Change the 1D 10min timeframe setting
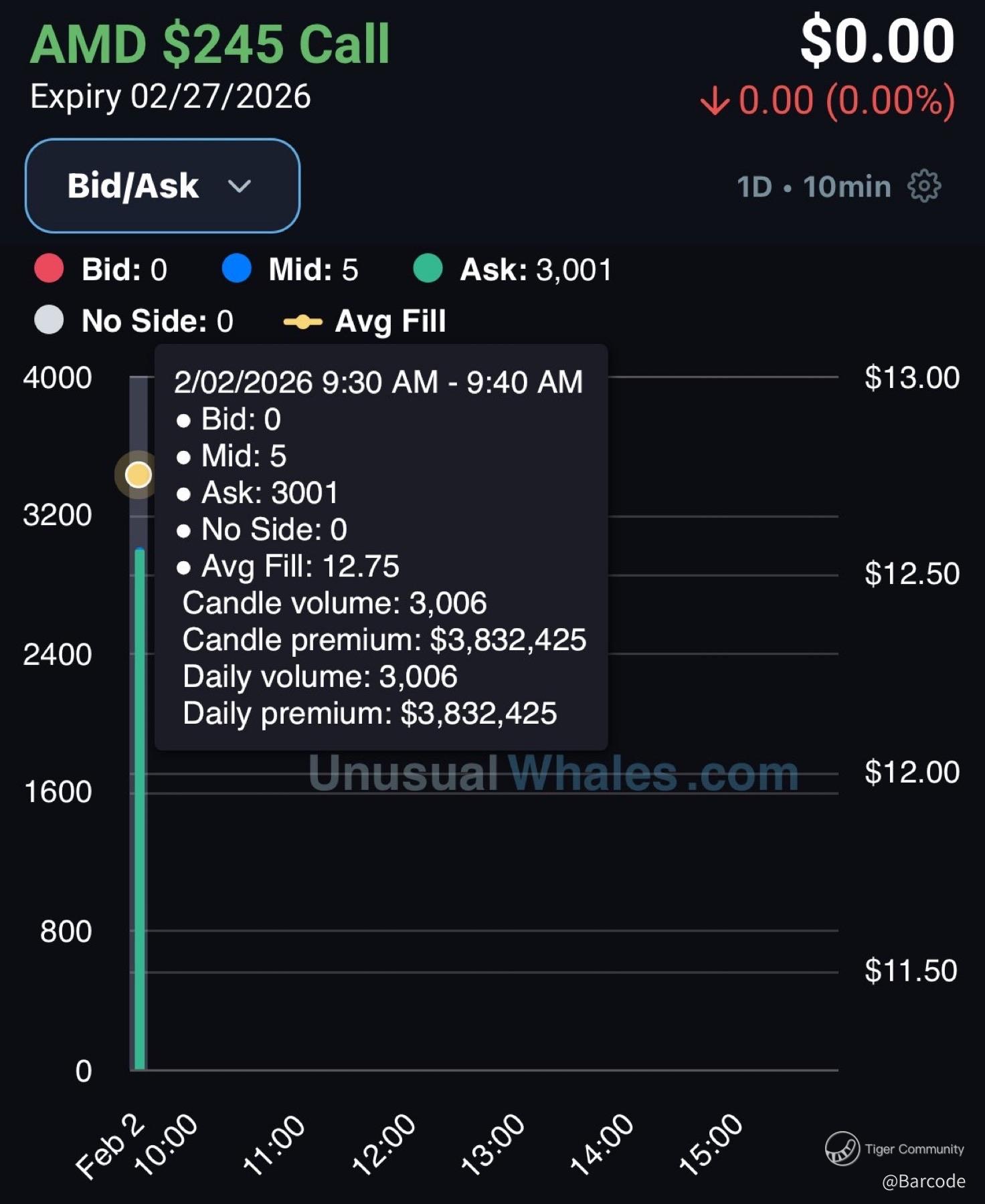985x1204 pixels. point(813,187)
